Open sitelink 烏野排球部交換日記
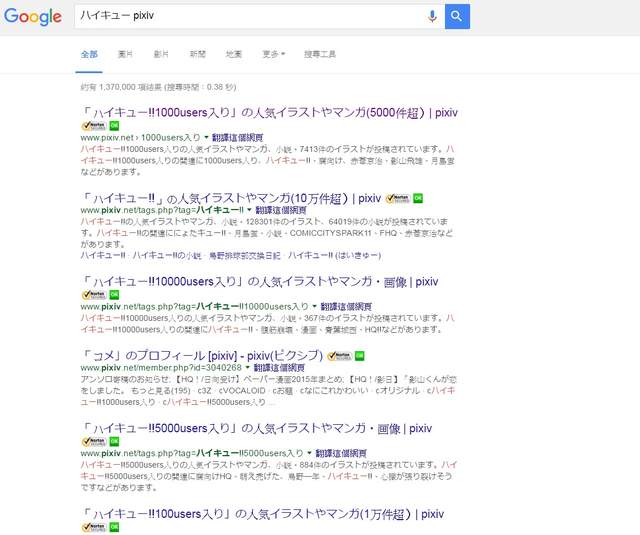The width and height of the screenshot is (640, 535). 244,255
